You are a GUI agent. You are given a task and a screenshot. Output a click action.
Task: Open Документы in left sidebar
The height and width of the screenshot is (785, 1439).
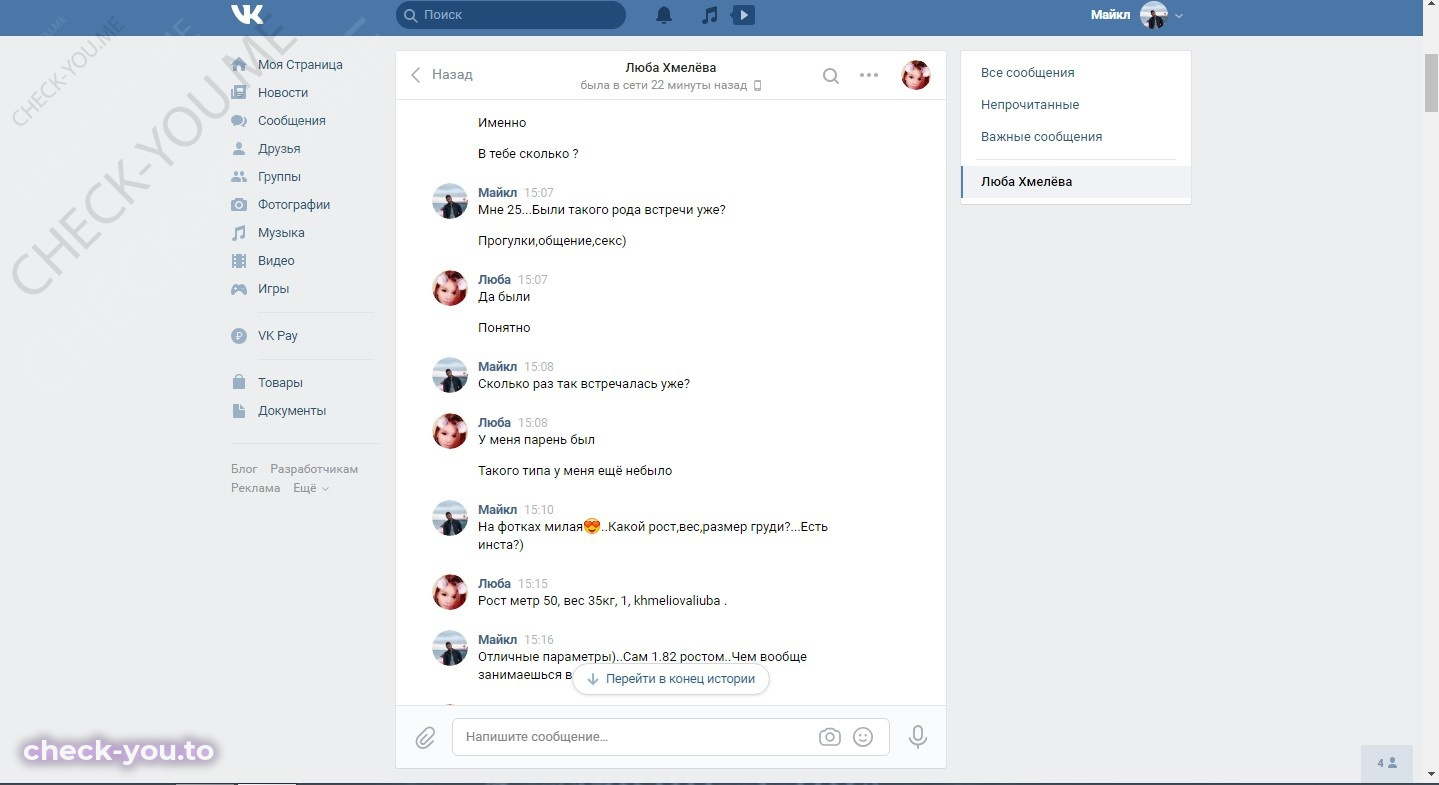pos(292,411)
